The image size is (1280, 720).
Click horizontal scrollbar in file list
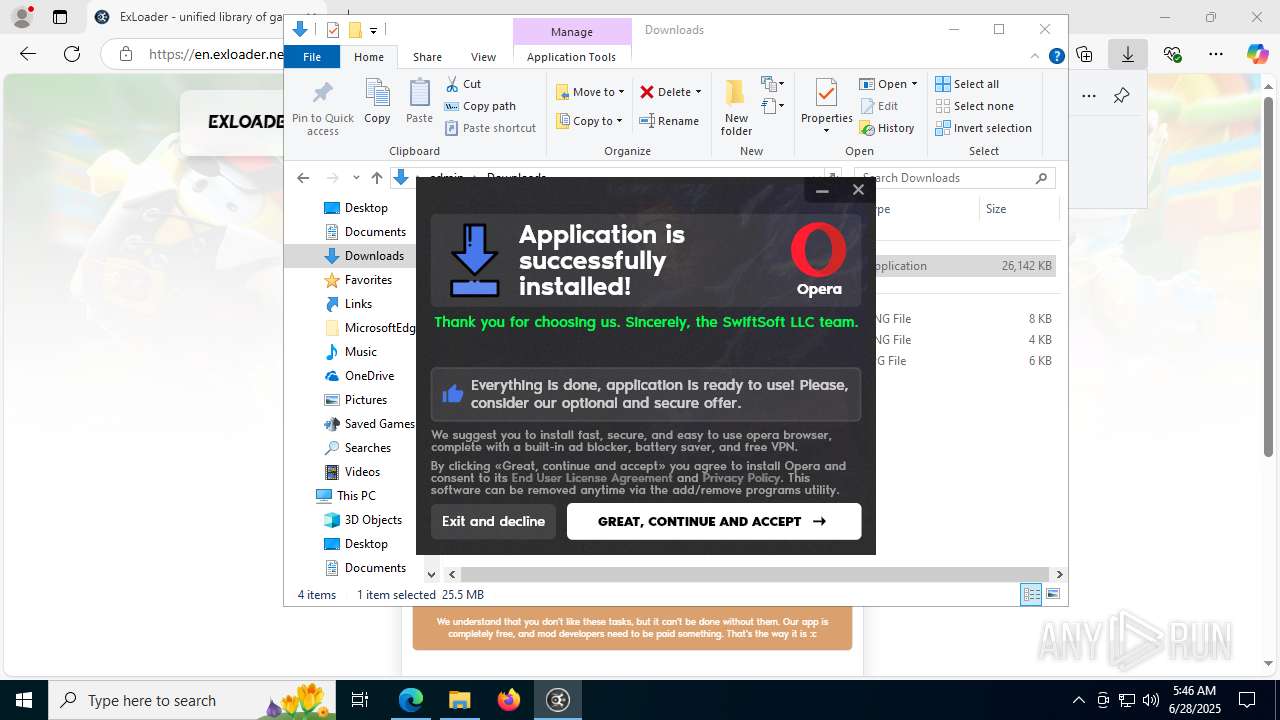pos(755,574)
